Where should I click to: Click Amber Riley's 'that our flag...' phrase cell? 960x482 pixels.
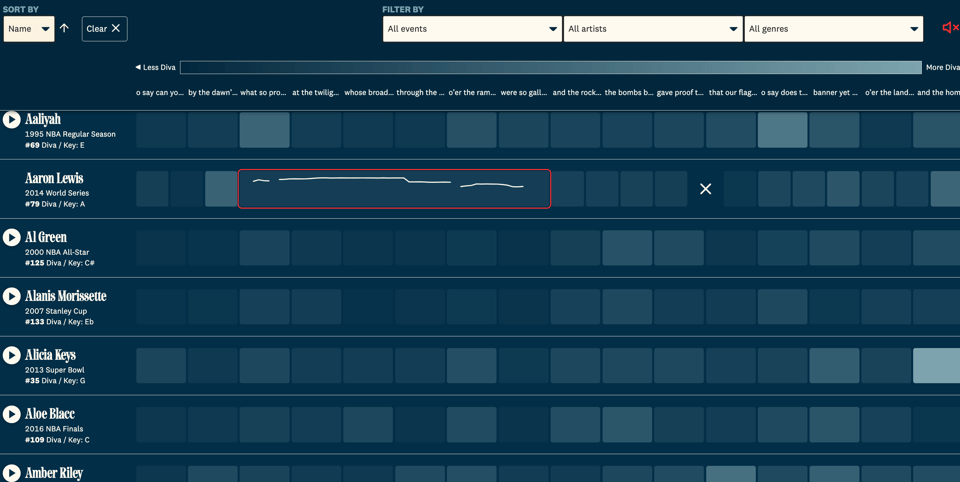coord(731,474)
